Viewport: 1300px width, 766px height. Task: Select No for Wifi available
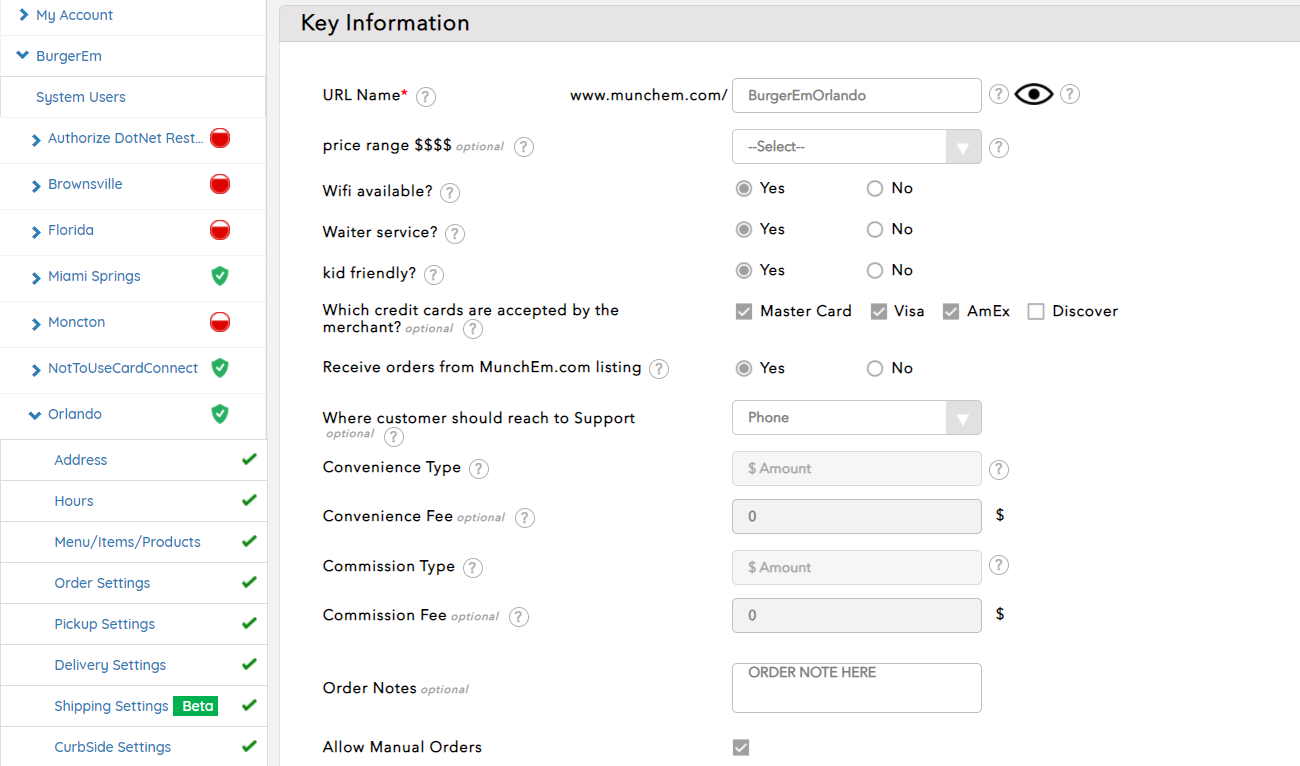coord(875,188)
